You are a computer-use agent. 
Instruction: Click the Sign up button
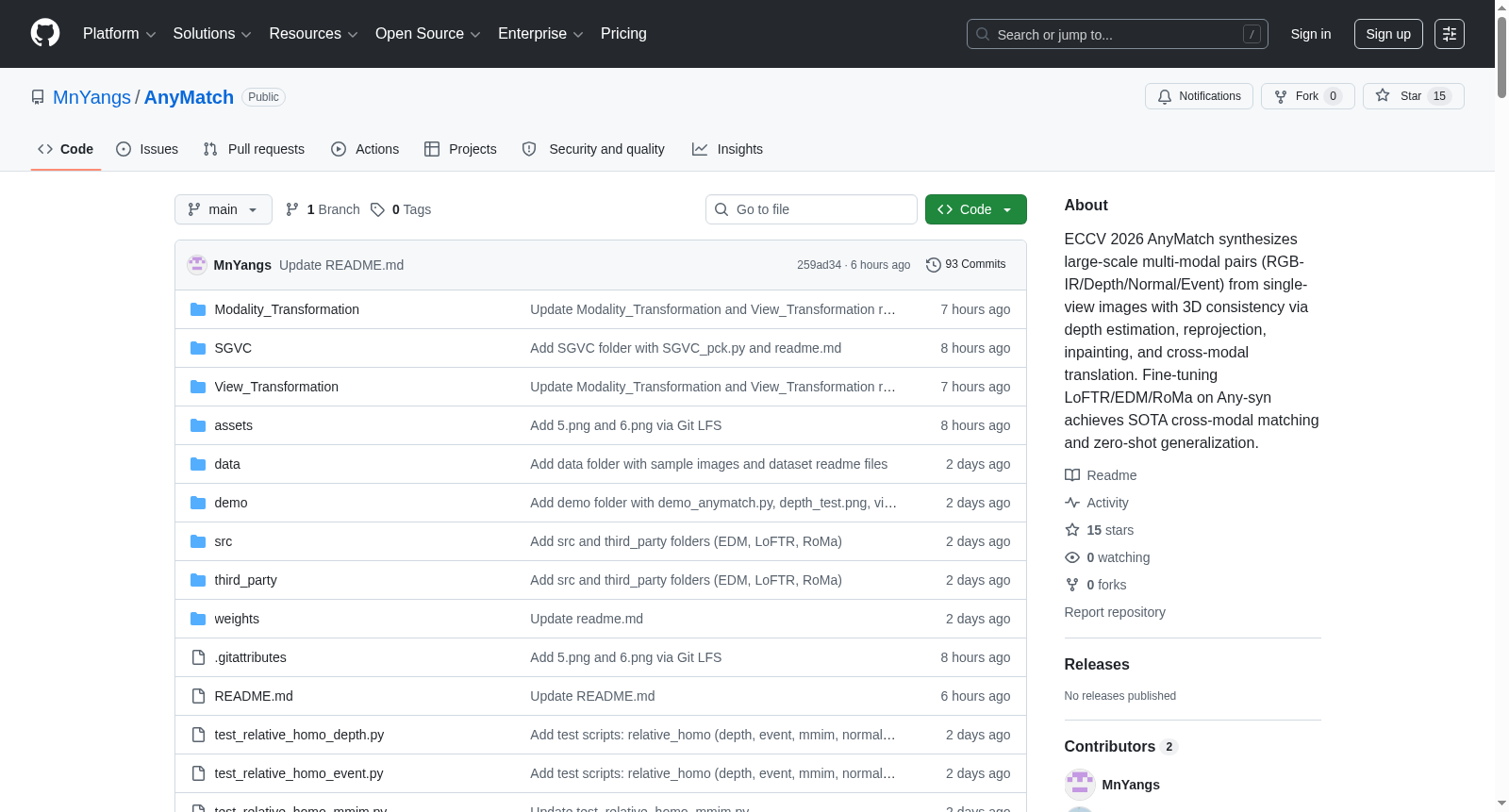click(1388, 34)
